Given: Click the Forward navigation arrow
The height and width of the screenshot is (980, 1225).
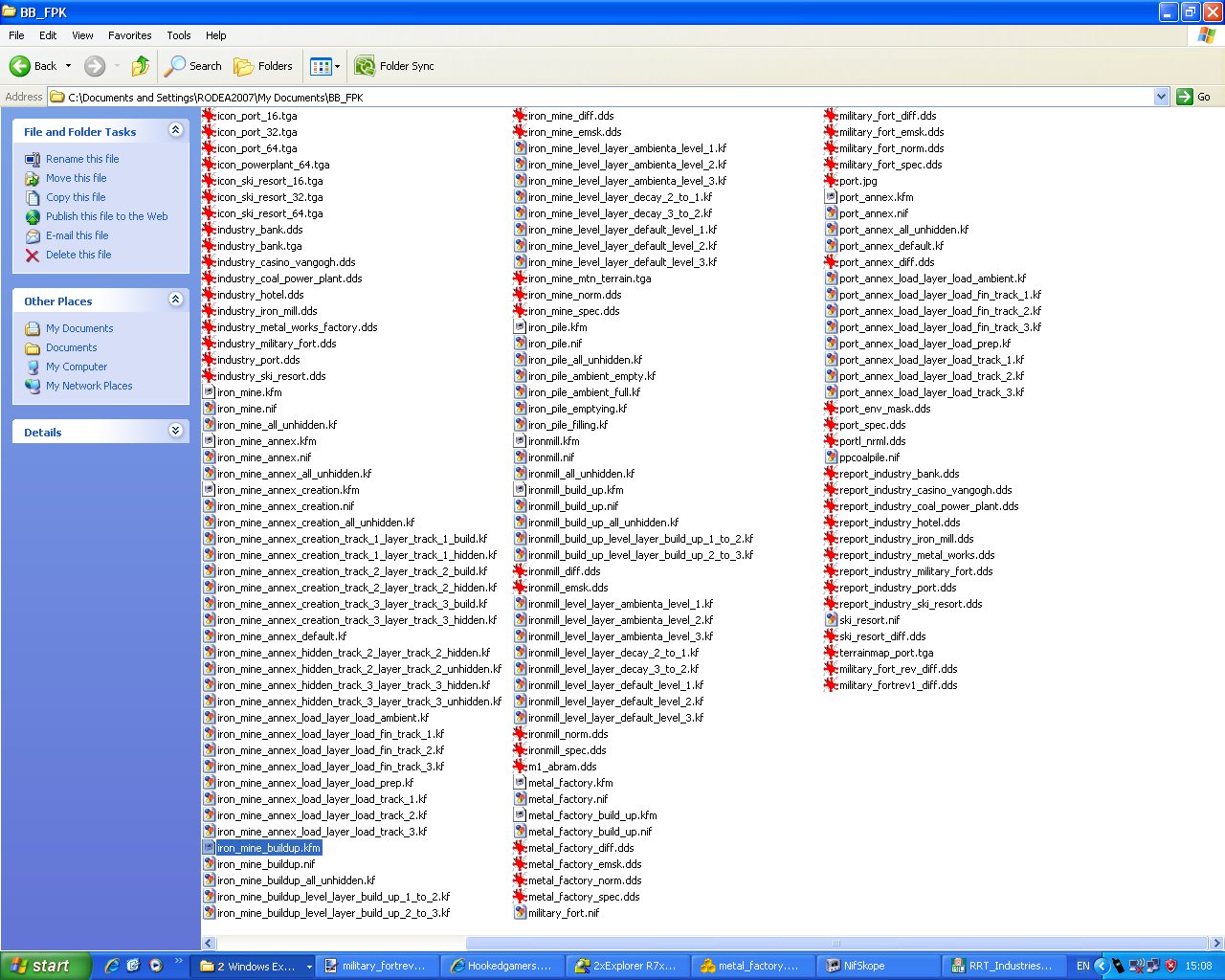Looking at the screenshot, I should pyautogui.click(x=95, y=66).
